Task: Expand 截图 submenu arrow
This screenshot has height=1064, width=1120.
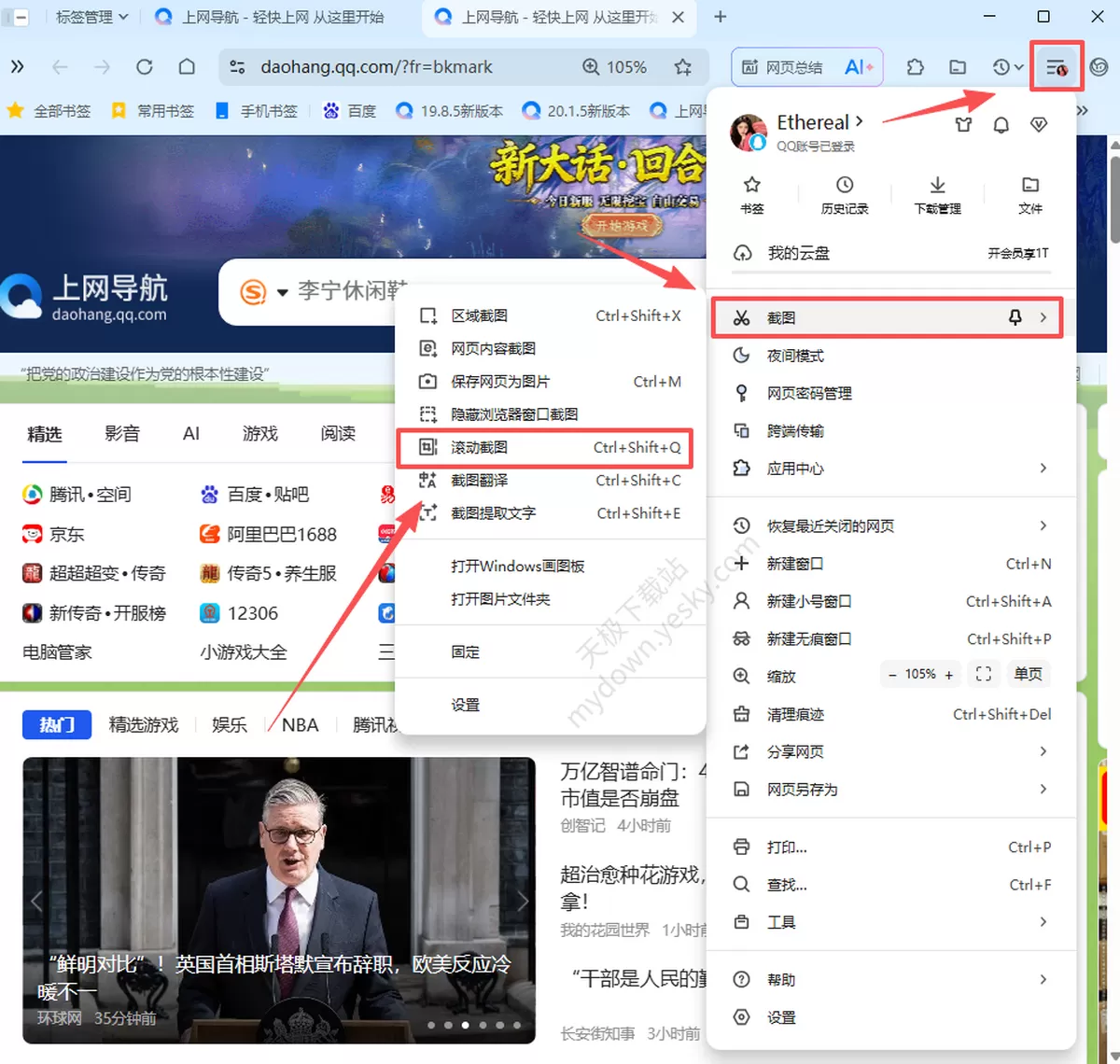Action: (x=1043, y=317)
